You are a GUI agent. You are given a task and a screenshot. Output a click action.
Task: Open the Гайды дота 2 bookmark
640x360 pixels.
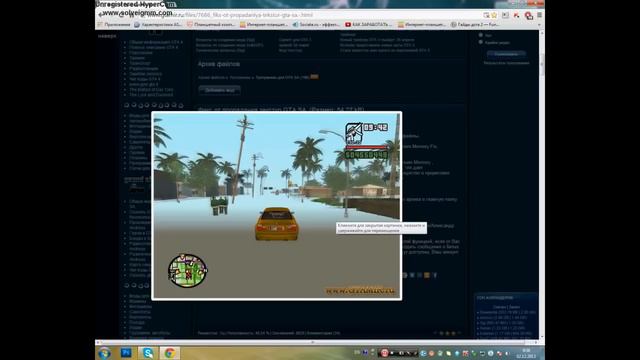(x=474, y=25)
